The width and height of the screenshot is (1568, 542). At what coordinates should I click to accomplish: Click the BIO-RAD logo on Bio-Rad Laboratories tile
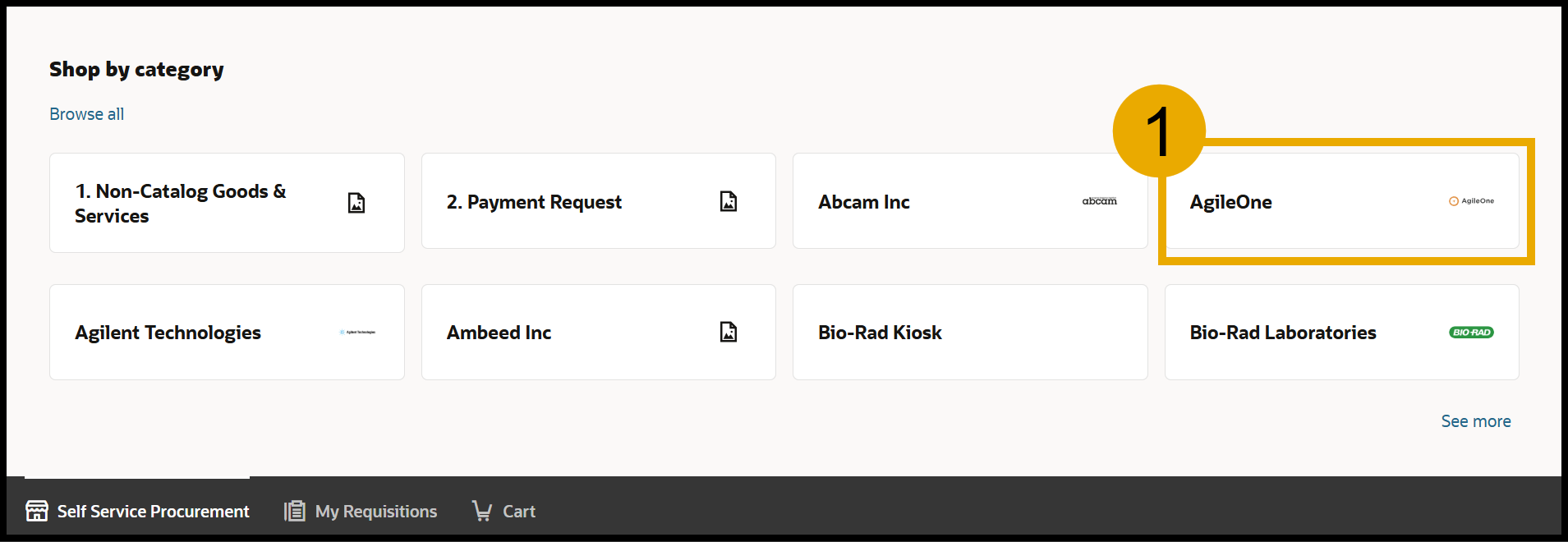[x=1472, y=332]
